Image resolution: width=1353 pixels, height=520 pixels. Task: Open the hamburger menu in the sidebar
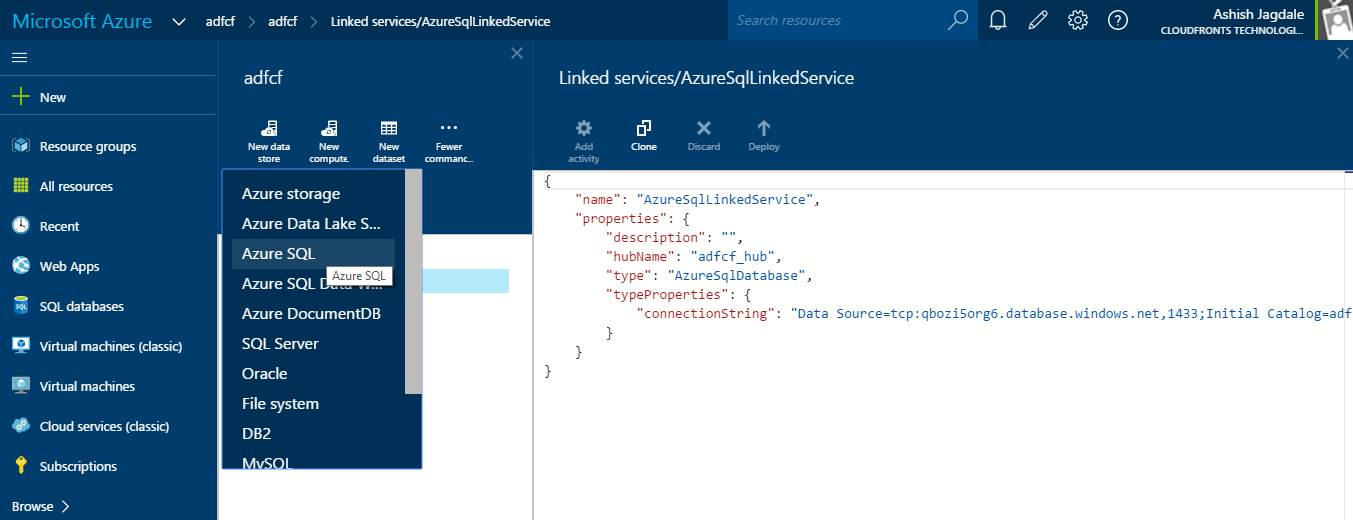[x=19, y=58]
